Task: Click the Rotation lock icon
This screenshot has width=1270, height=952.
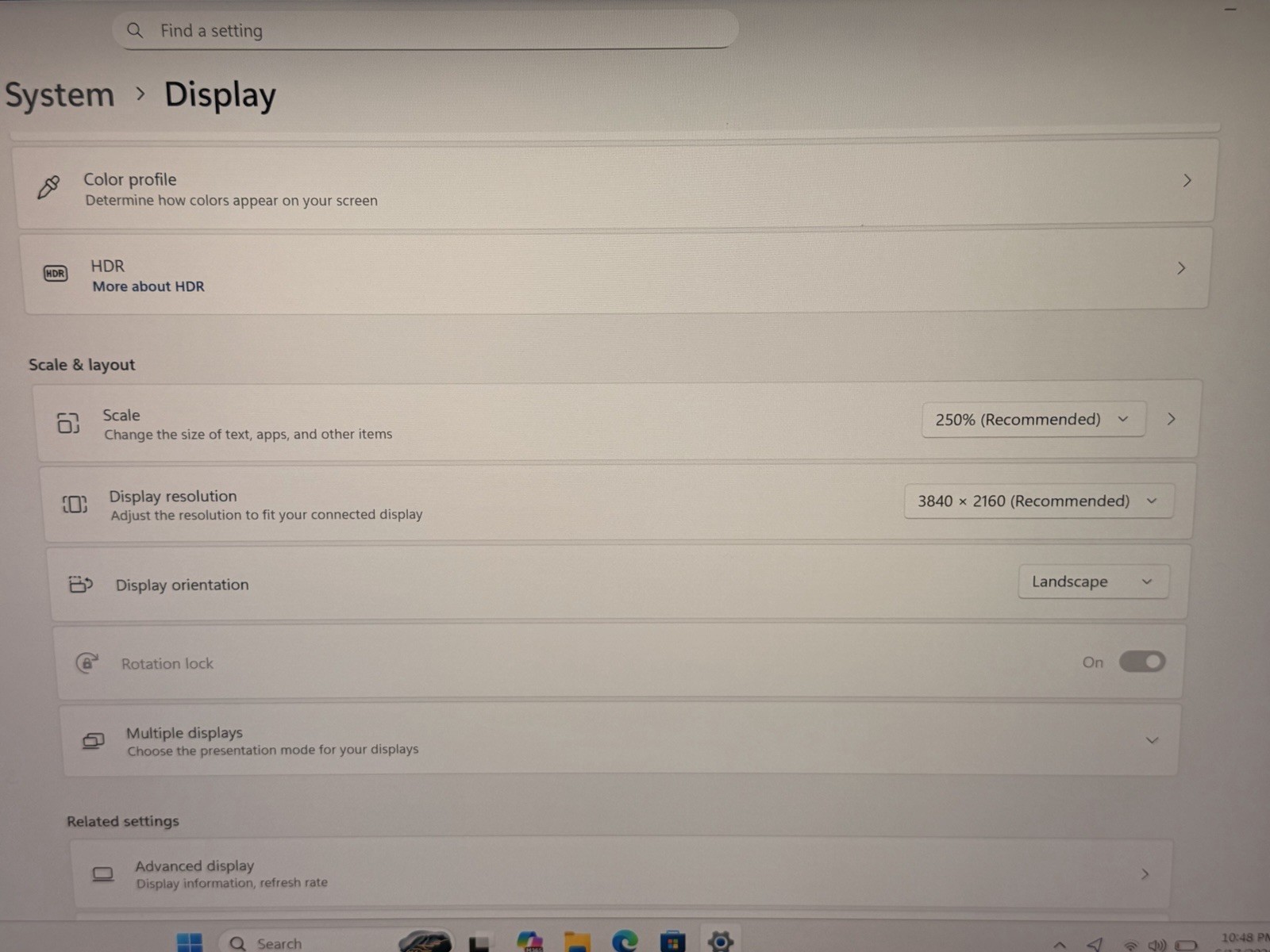Action: [87, 662]
